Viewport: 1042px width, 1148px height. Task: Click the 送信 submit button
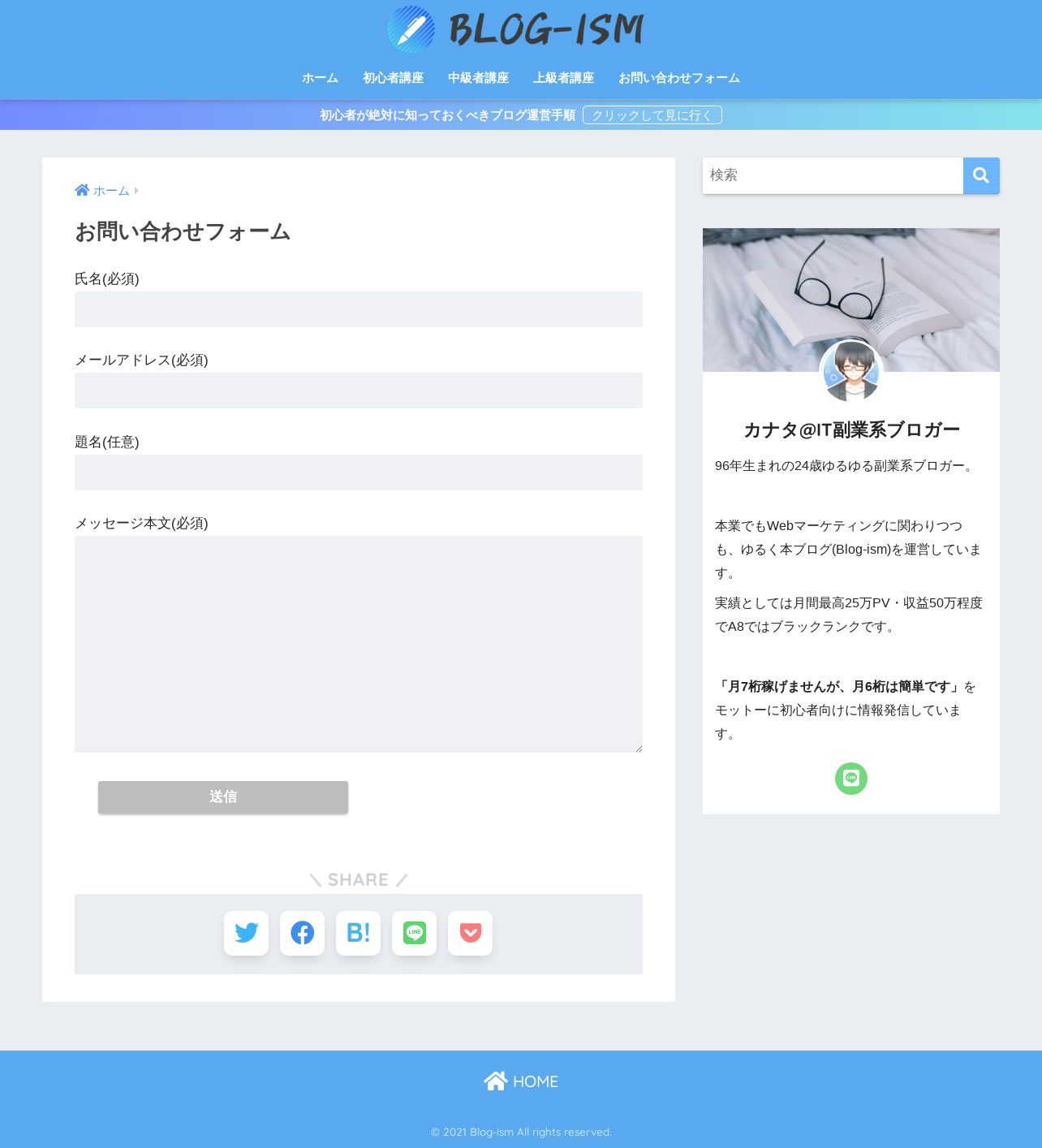point(223,797)
